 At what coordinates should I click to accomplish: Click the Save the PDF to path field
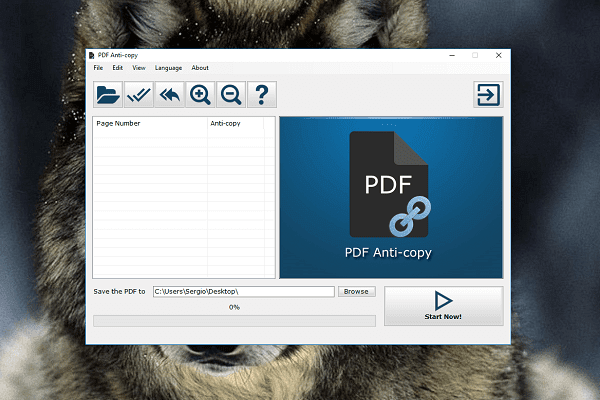pos(242,291)
